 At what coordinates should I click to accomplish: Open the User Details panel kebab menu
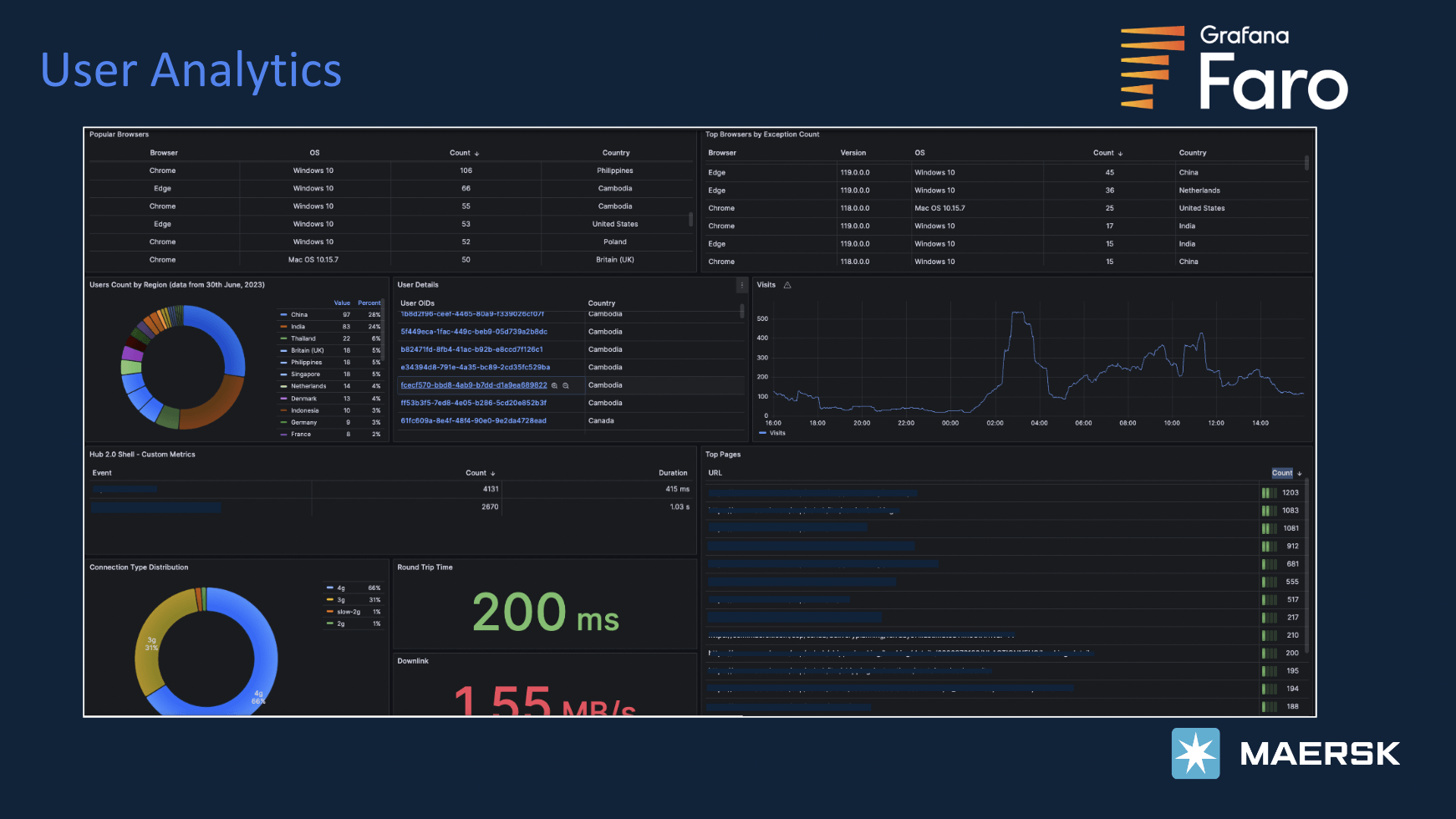(741, 286)
